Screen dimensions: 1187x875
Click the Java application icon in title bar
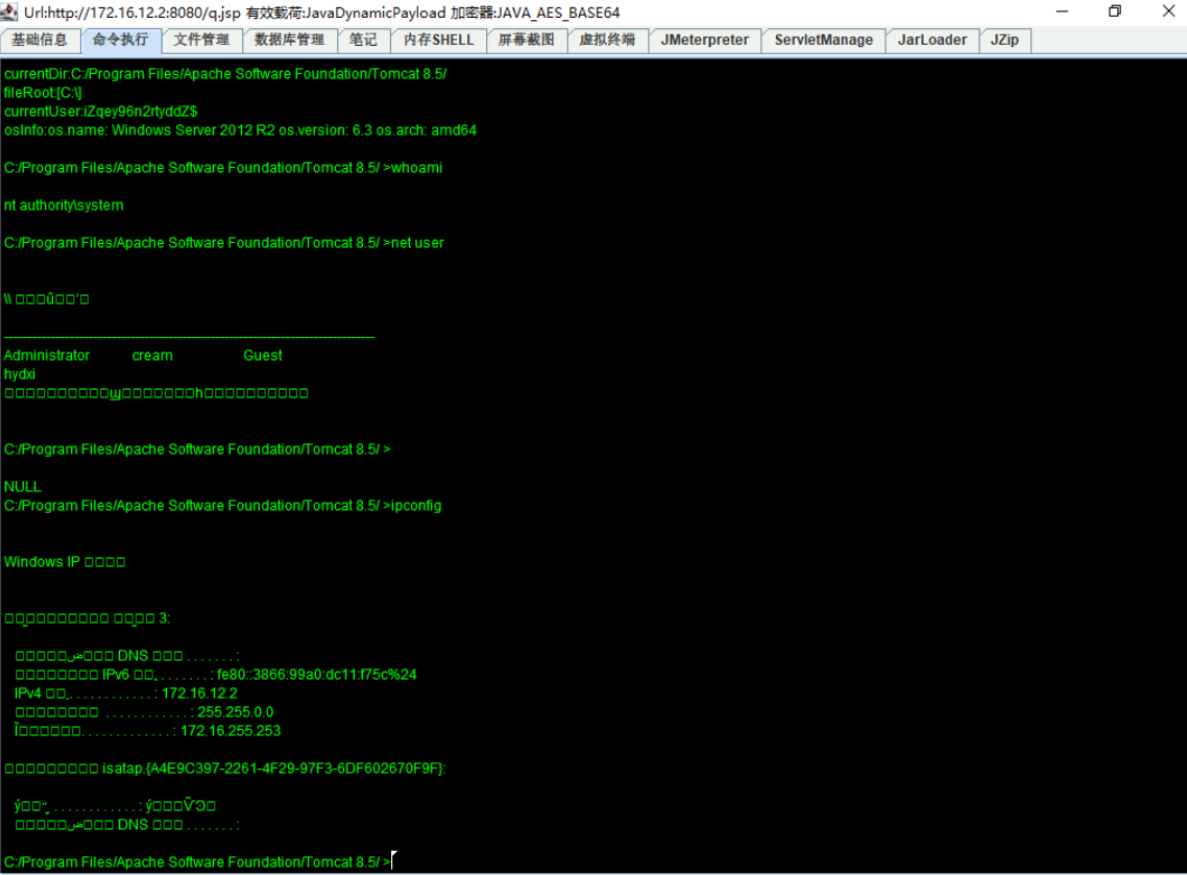coord(9,12)
